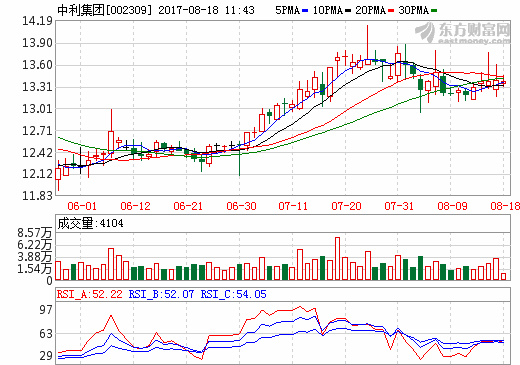Click the blue 5PMA legend color marker
Image resolution: width=520 pixels, height=365 pixels.
(305, 11)
